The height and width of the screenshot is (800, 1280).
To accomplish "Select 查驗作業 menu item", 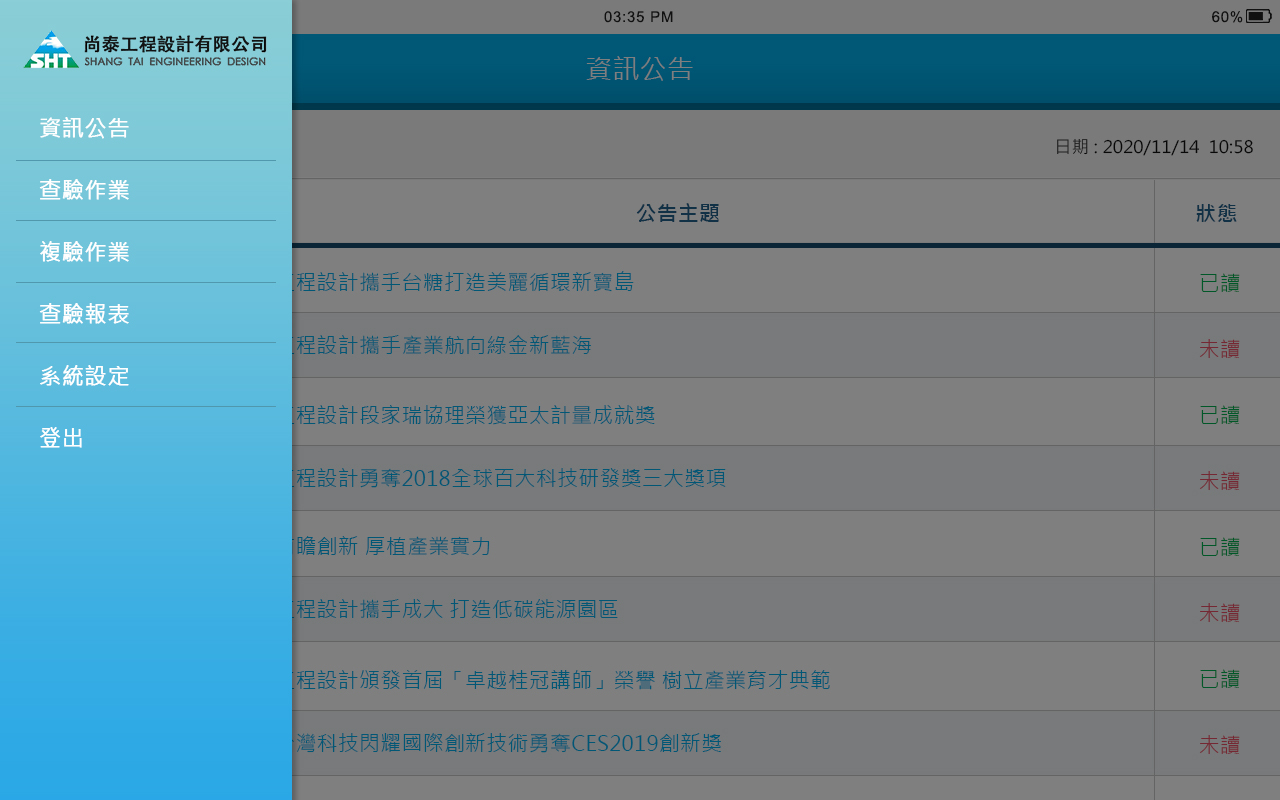I will 85,190.
